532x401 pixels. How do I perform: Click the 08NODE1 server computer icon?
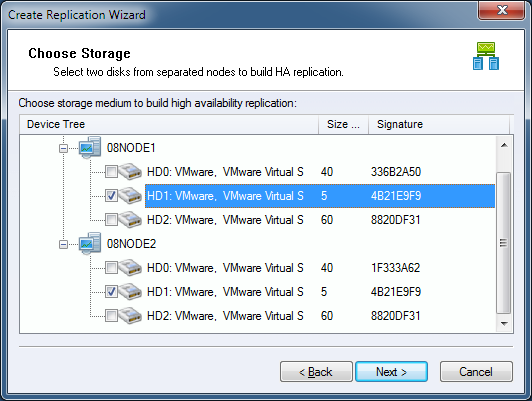(x=90, y=148)
